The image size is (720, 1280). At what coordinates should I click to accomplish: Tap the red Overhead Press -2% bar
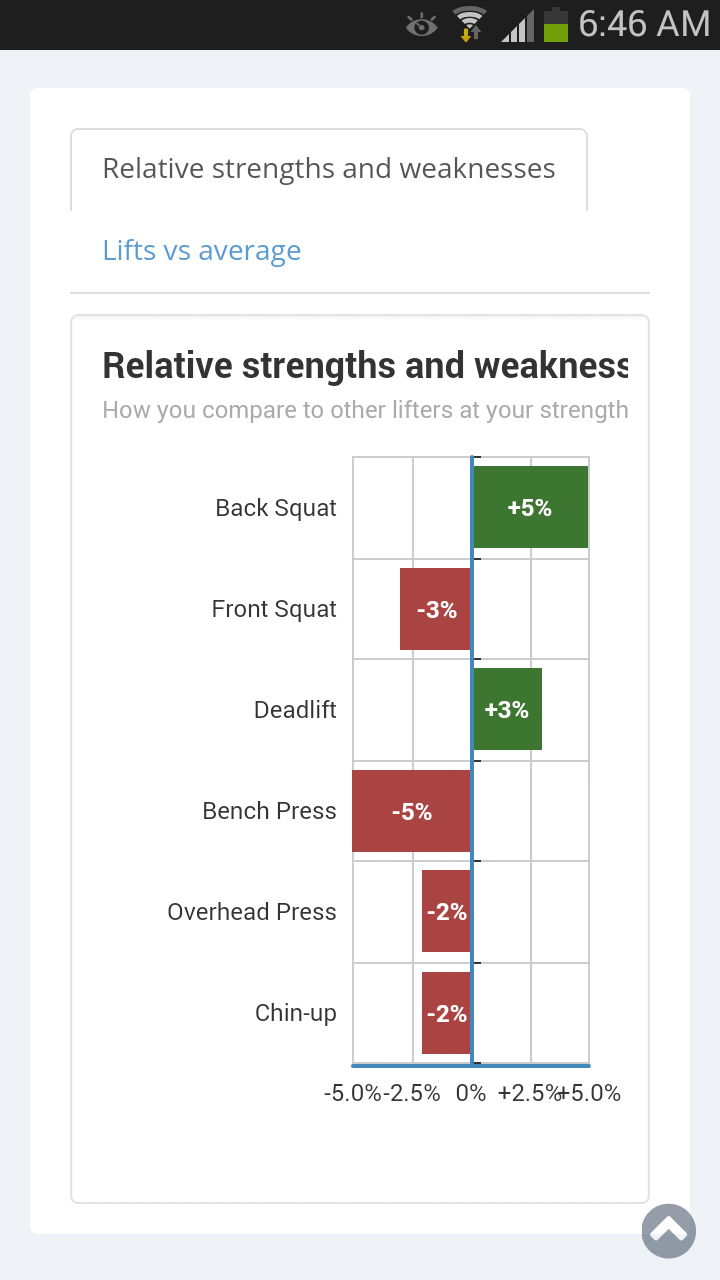tap(446, 911)
